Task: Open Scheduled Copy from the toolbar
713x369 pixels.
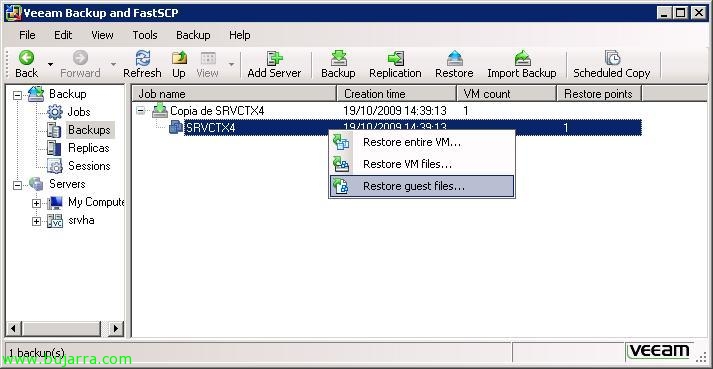Action: [x=612, y=64]
